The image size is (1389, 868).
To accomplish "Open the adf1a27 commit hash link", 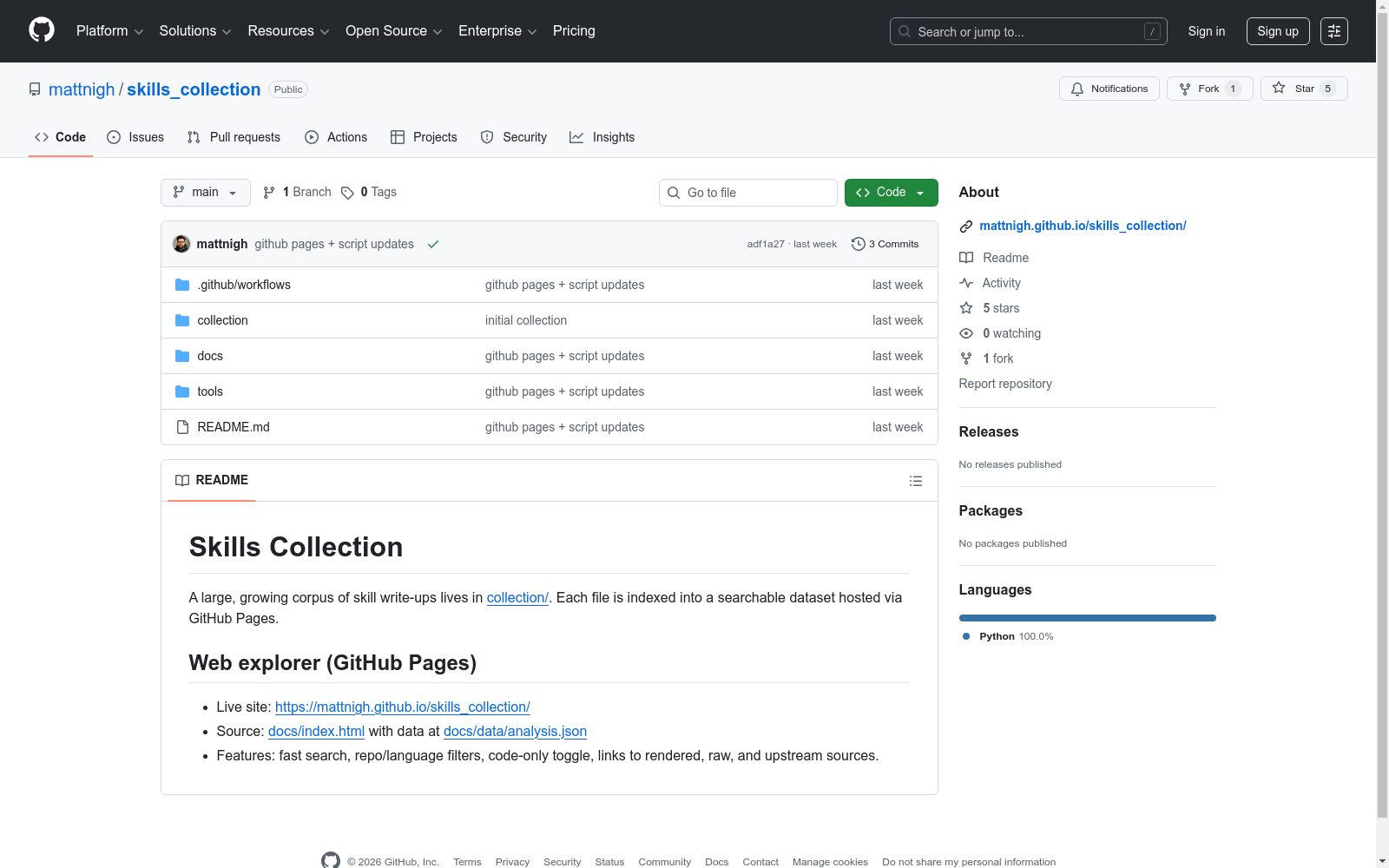I will [x=766, y=244].
